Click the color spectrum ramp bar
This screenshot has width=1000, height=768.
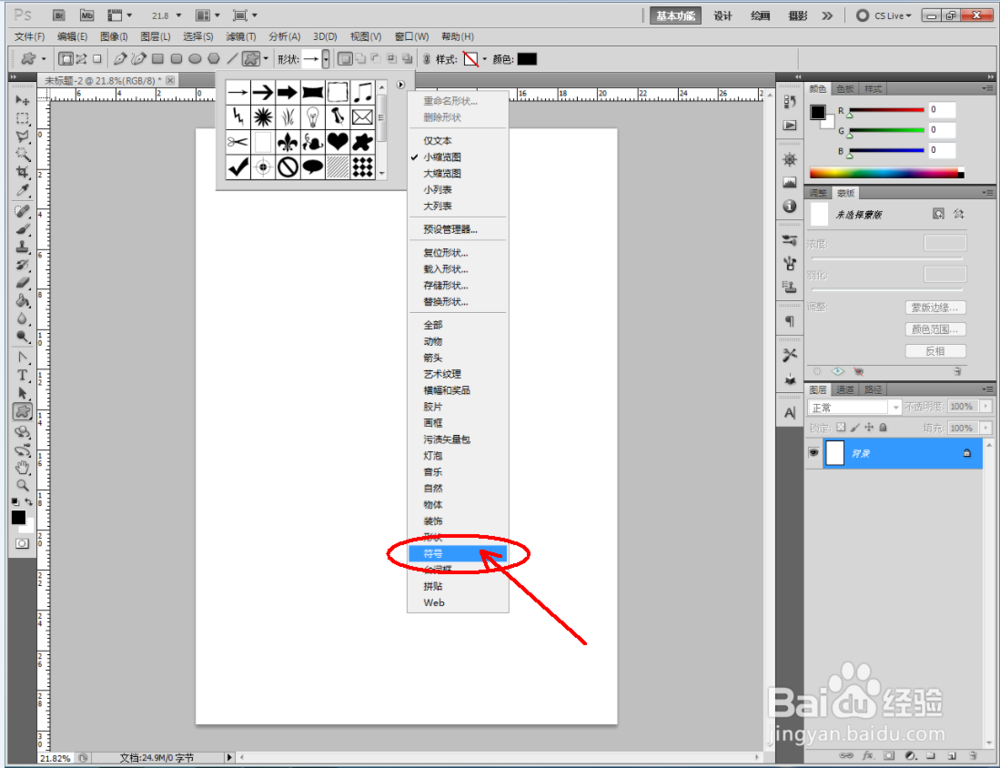[886, 173]
